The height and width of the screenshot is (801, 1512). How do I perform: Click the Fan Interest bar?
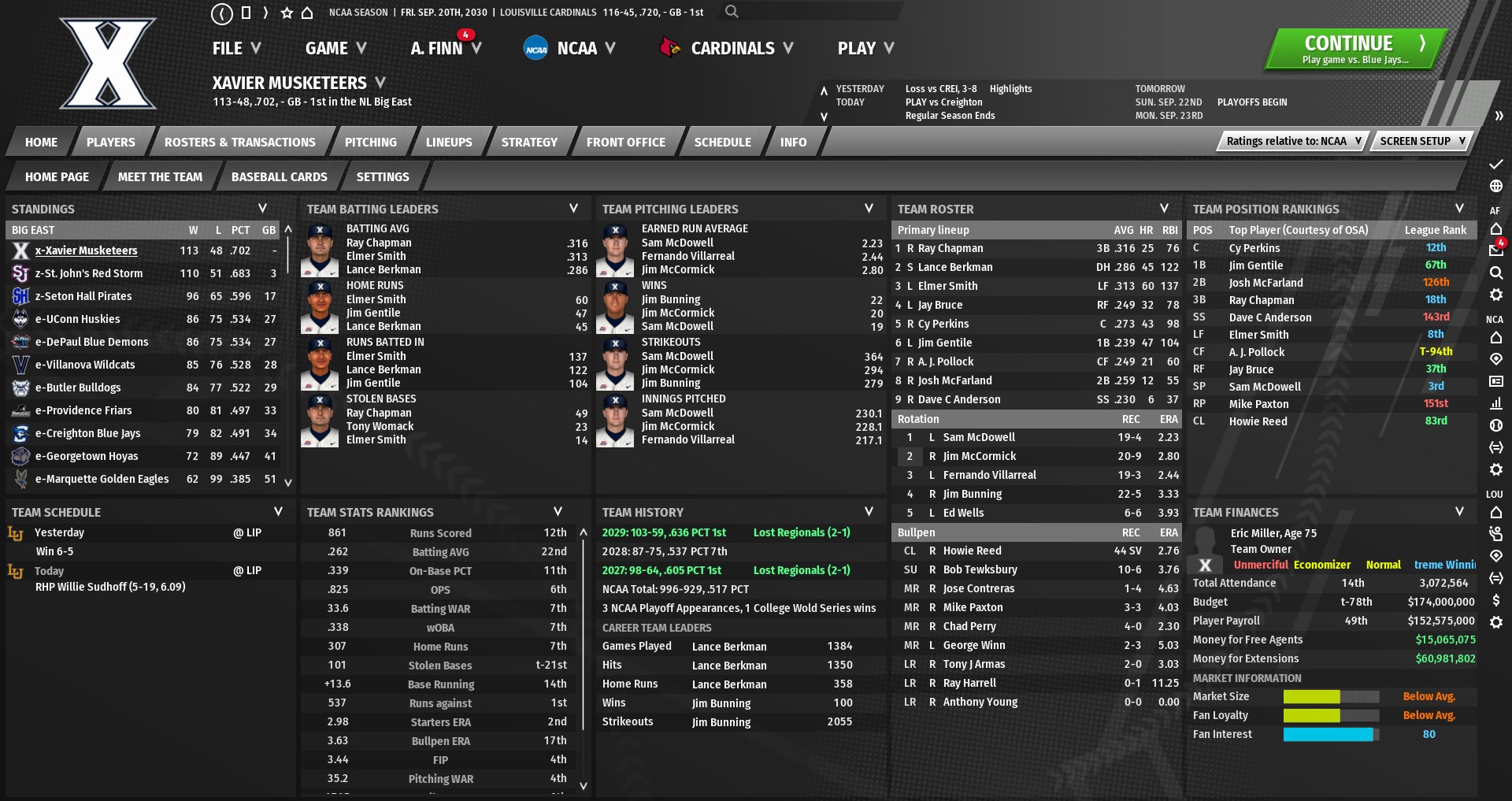1331,734
